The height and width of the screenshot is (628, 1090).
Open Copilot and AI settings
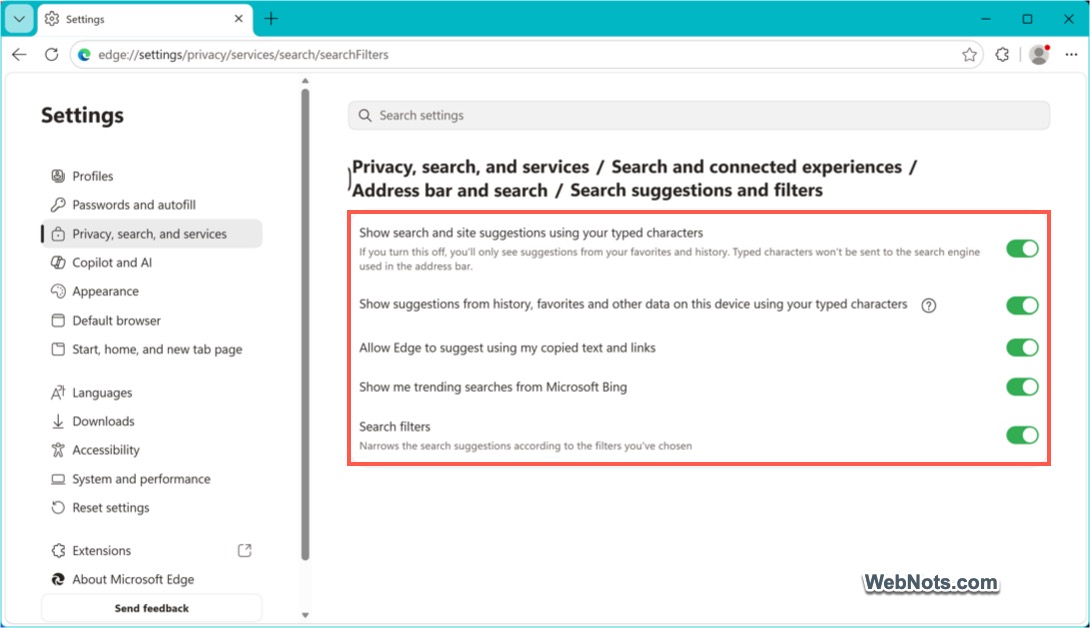pyautogui.click(x=152, y=262)
